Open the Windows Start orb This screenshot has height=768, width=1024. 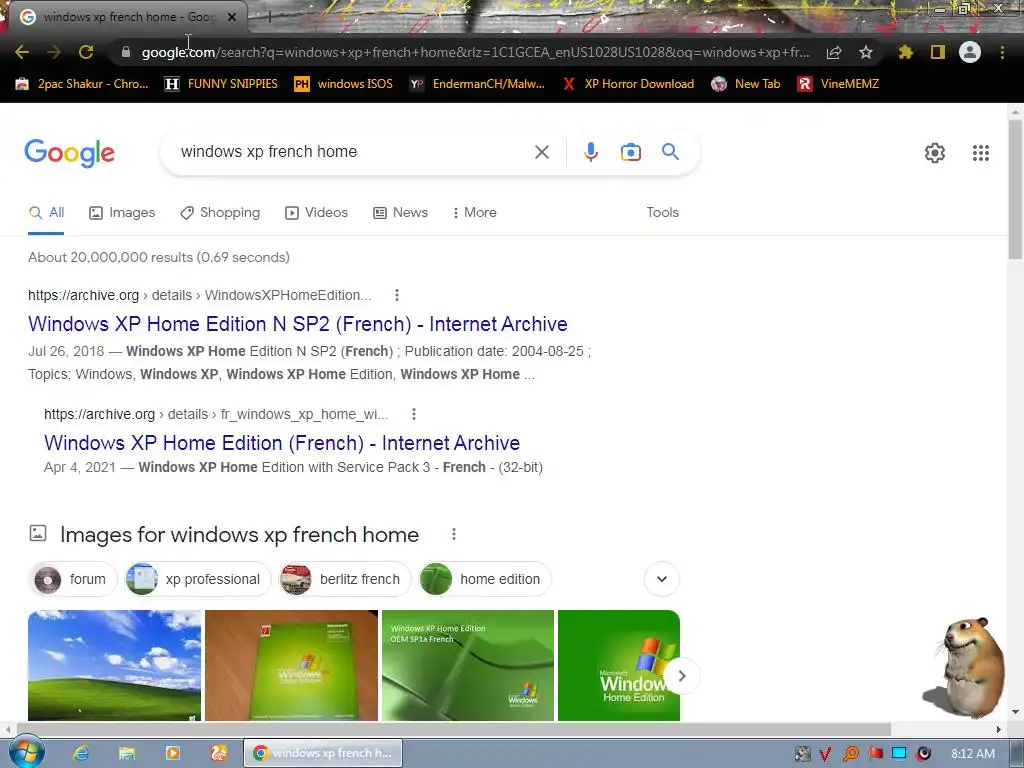(x=26, y=753)
